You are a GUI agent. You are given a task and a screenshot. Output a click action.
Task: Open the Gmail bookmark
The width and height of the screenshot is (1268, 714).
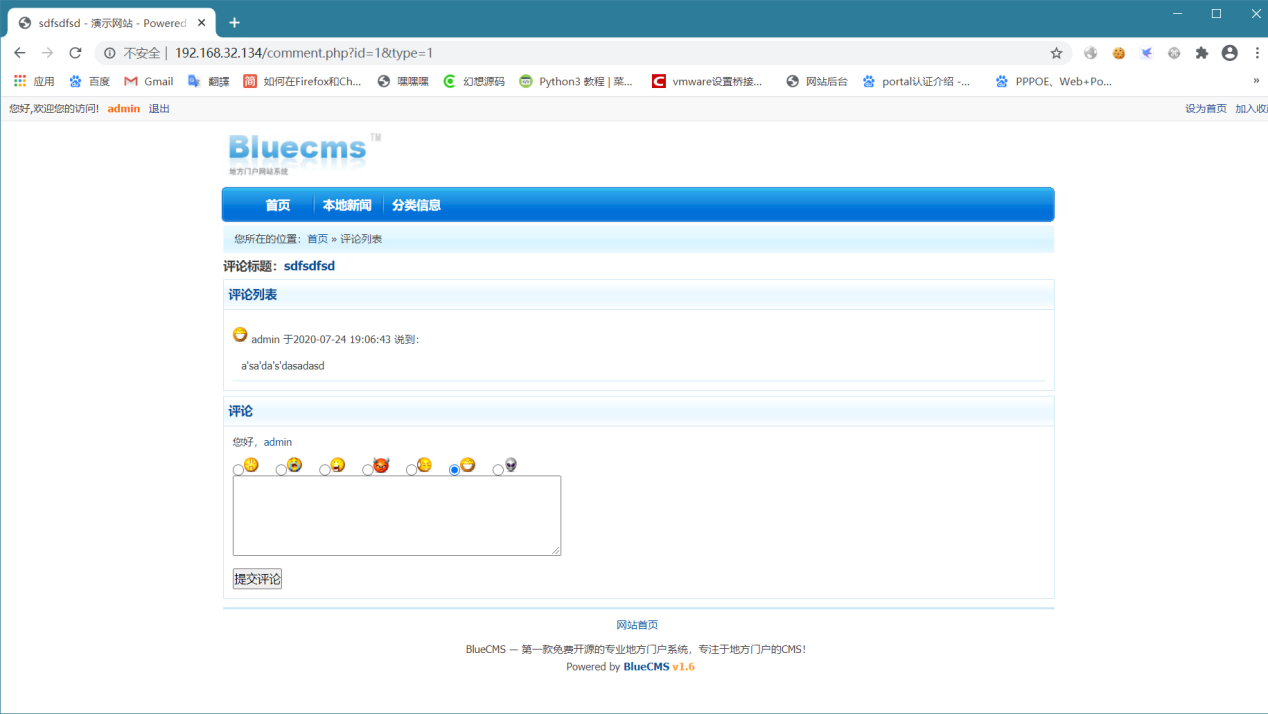click(148, 81)
